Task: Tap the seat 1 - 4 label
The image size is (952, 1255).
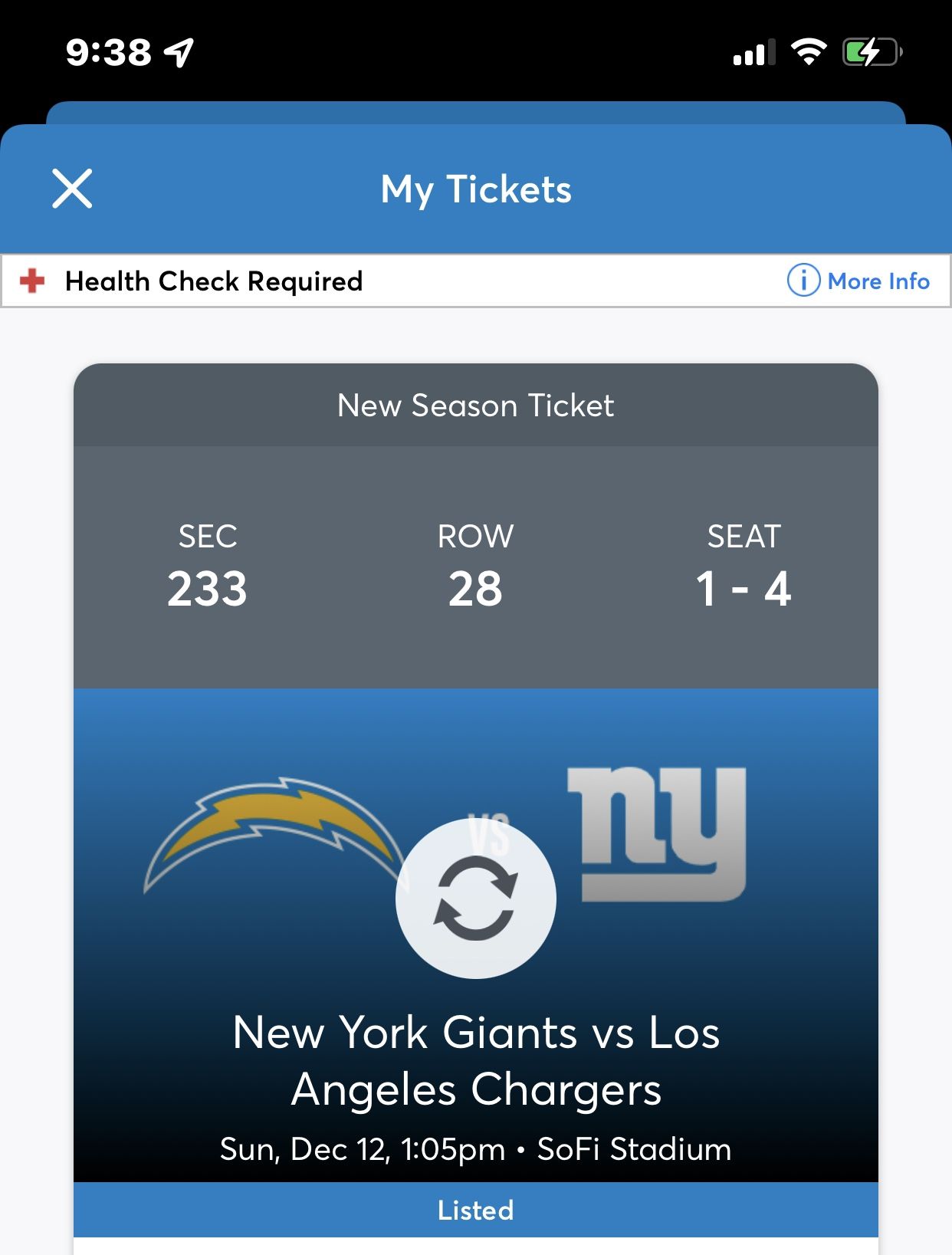Action: point(743,589)
